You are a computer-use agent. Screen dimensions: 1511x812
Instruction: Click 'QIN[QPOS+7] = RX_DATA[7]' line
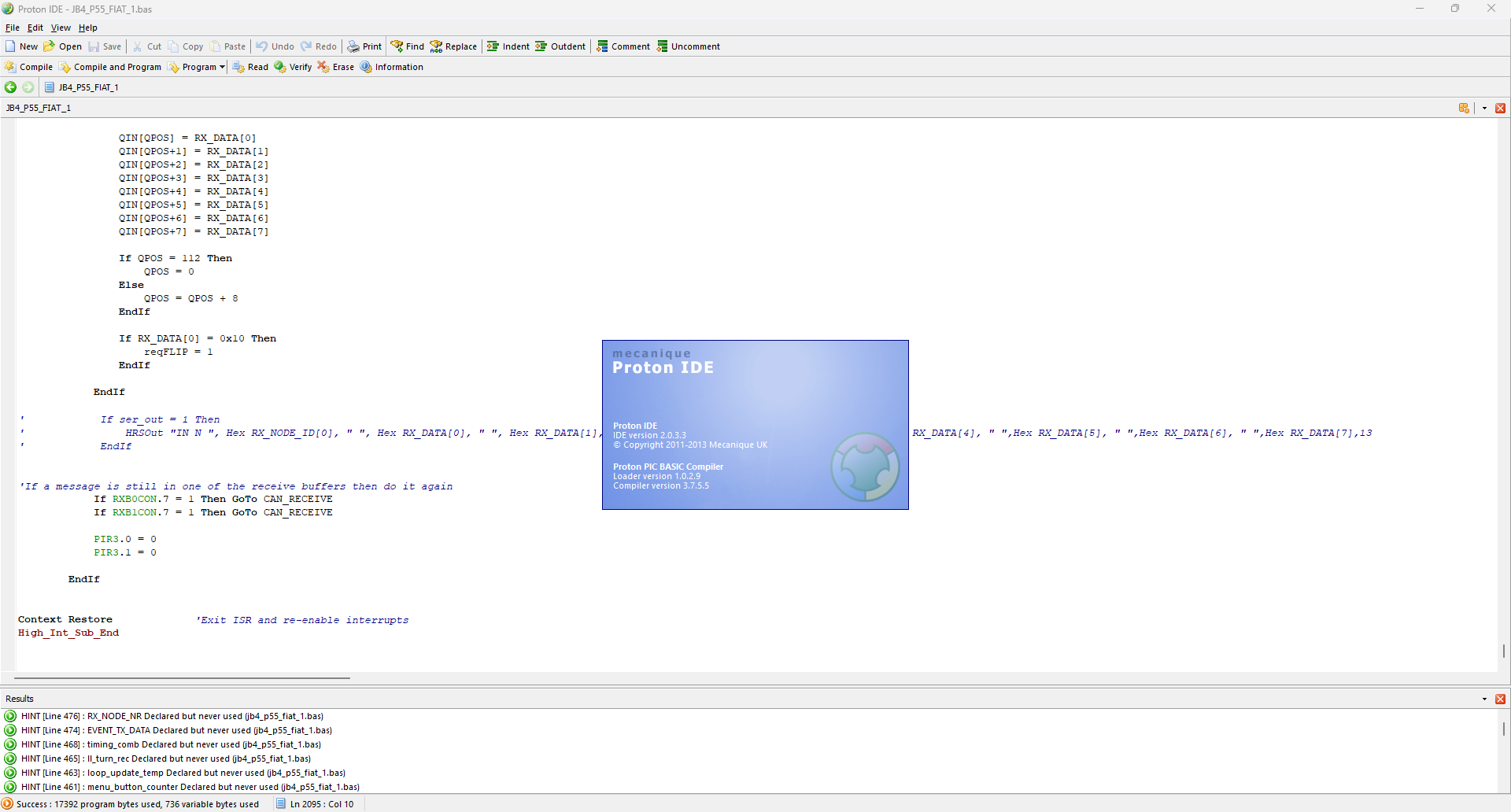194,231
